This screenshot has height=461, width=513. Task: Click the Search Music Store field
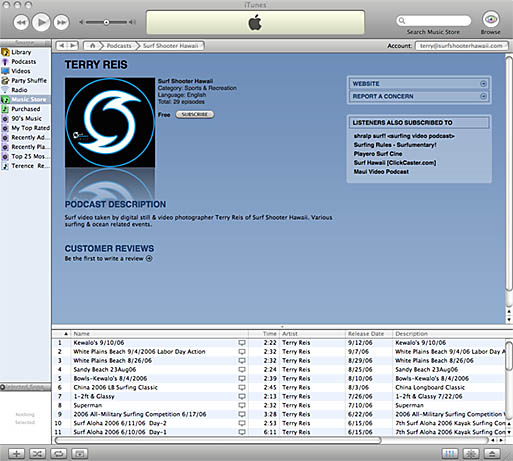(x=433, y=21)
